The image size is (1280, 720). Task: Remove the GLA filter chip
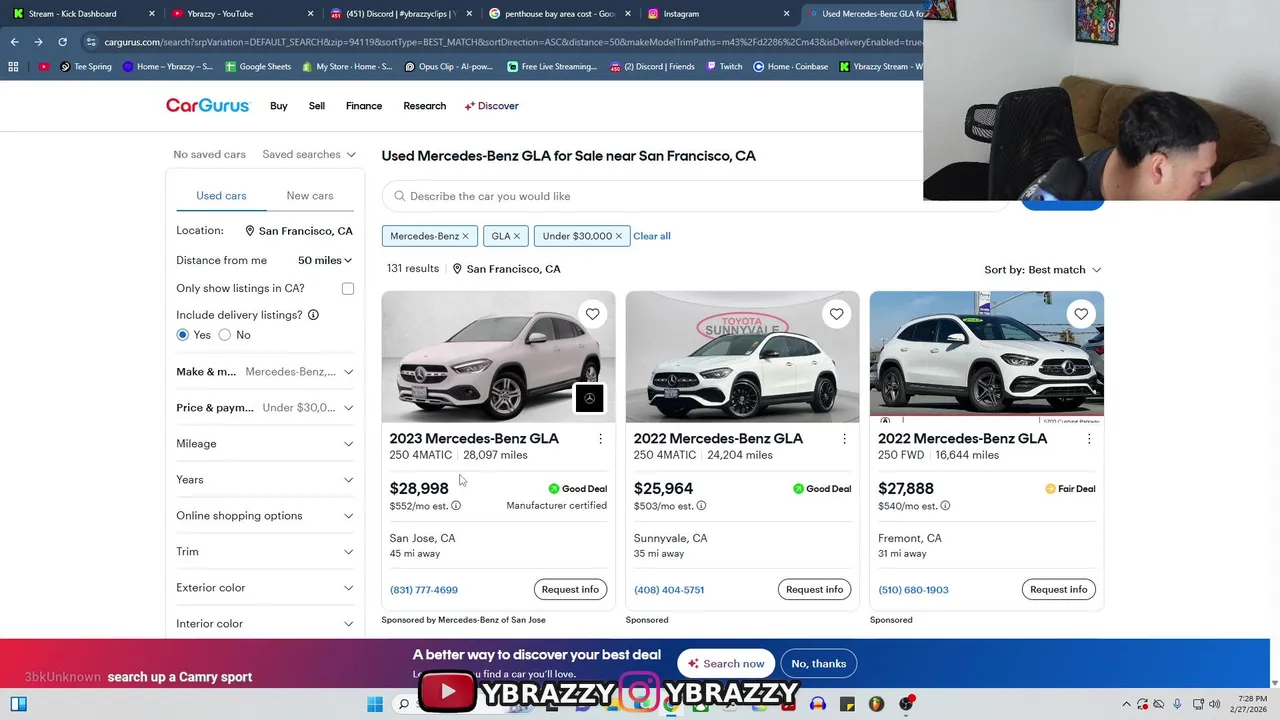coord(516,236)
